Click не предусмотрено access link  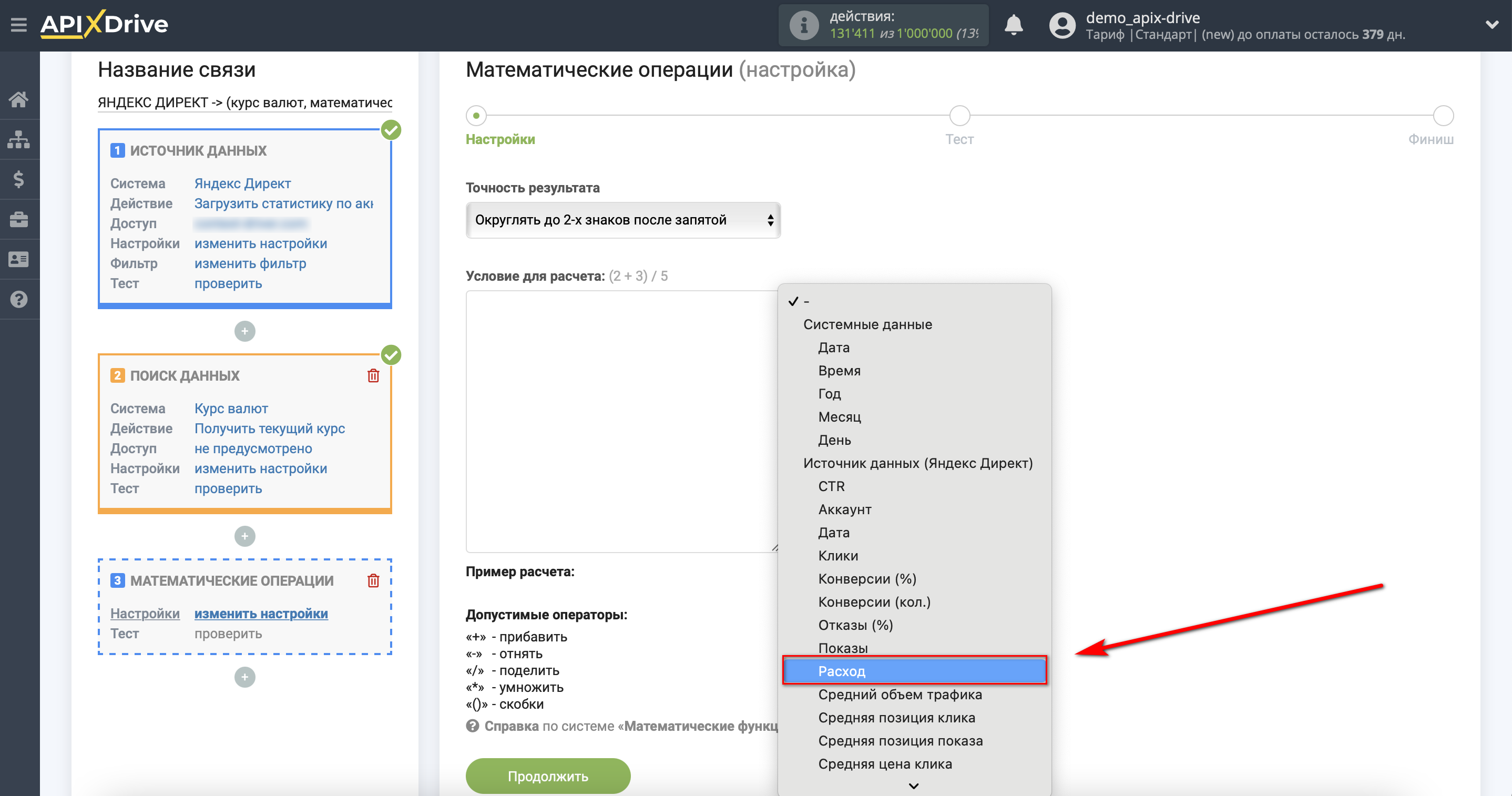253,448
